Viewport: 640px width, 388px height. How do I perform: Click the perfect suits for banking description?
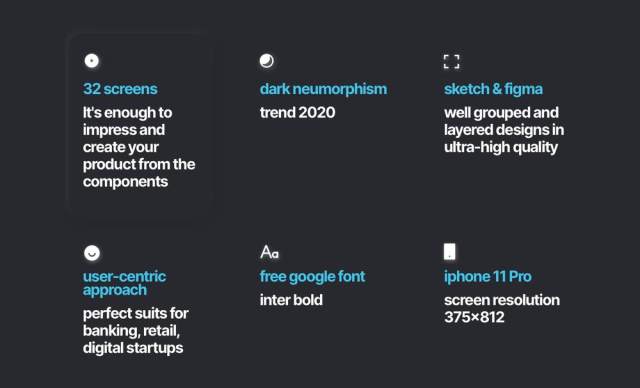136,330
